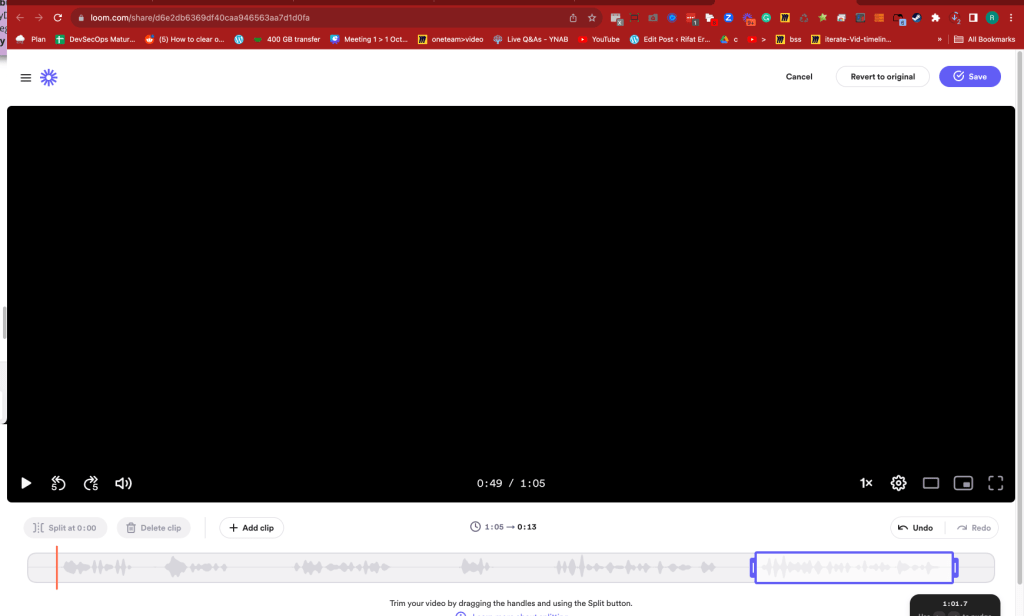Mute the video volume

click(123, 483)
